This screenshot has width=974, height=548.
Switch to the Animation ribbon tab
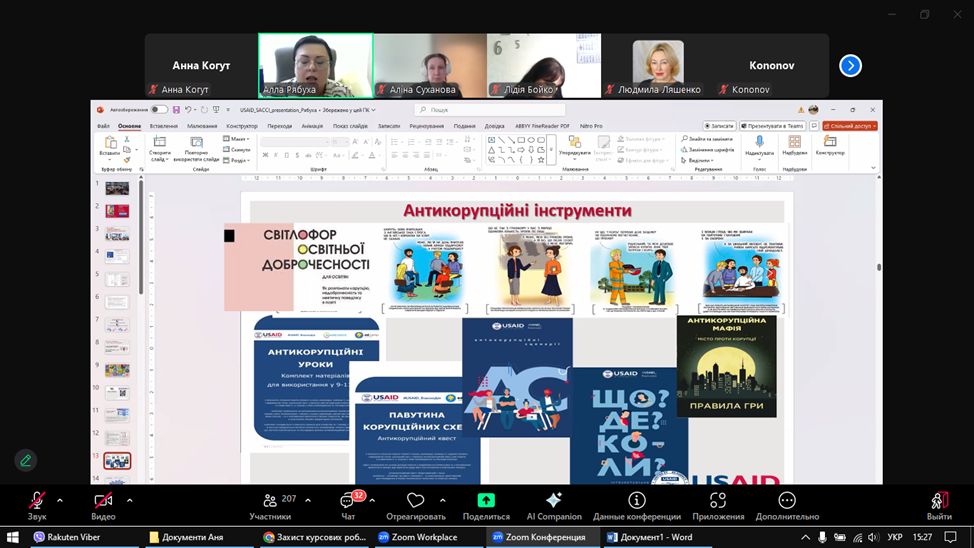(x=312, y=126)
